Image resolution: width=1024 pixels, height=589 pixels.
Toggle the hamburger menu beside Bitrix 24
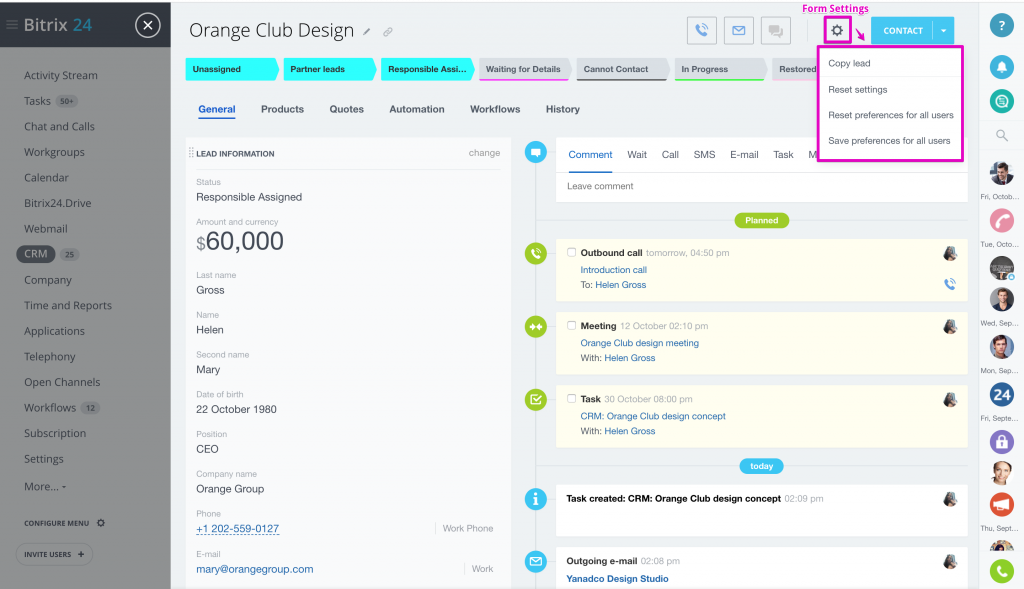(12, 25)
